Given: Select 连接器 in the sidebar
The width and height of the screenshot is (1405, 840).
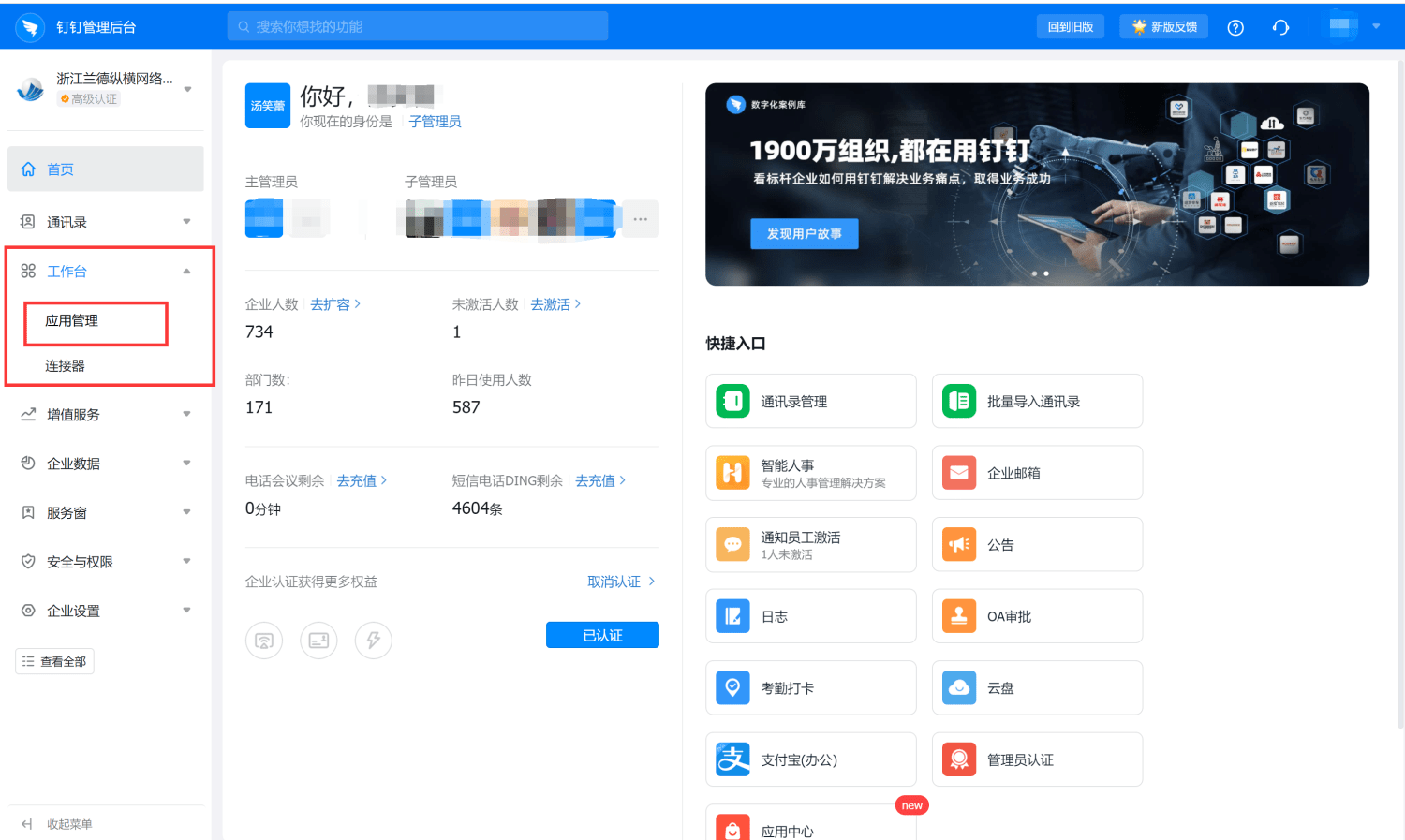Looking at the screenshot, I should [66, 365].
